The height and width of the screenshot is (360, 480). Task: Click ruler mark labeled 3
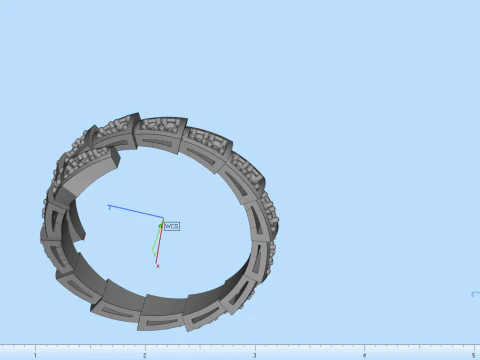254,355
